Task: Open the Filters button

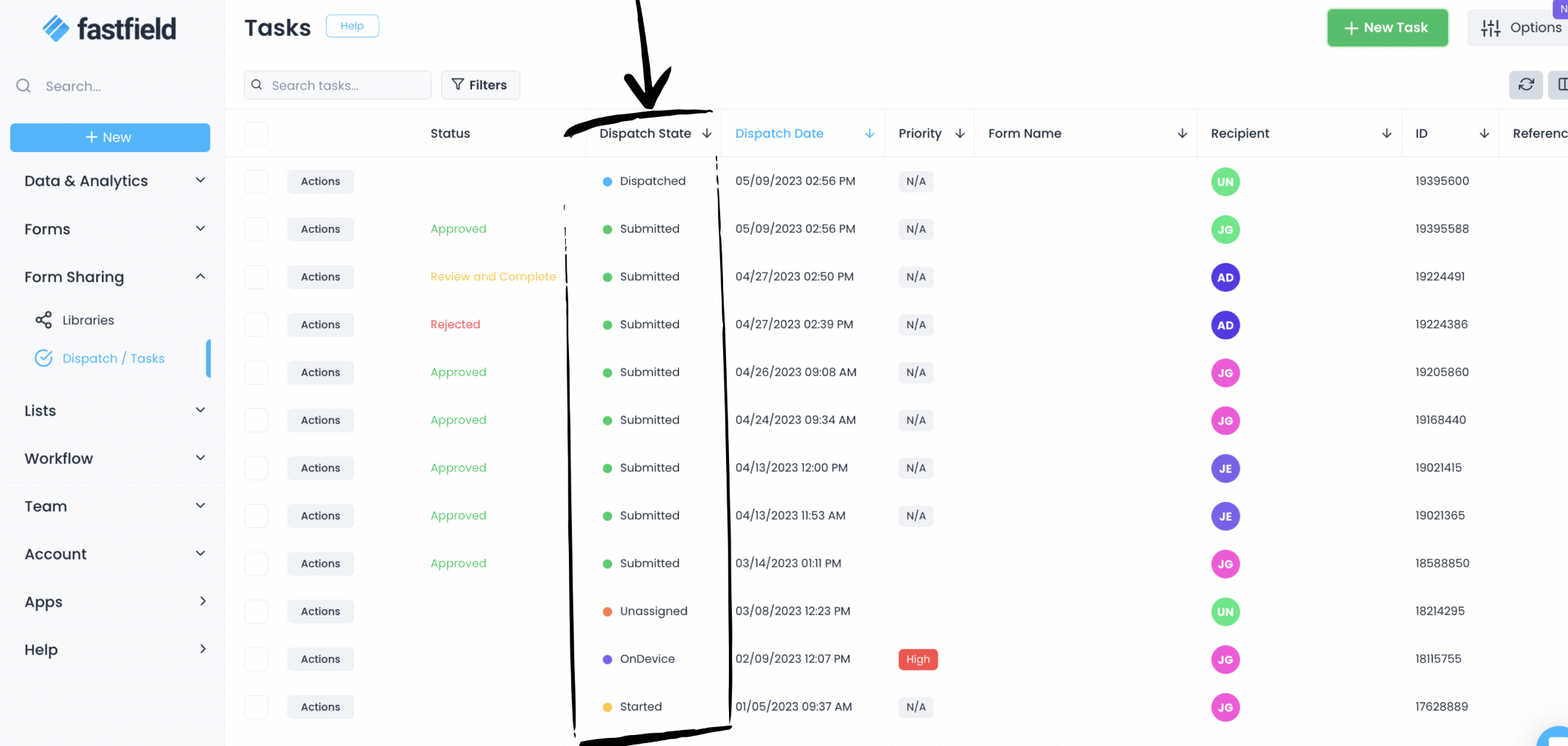Action: [x=480, y=85]
